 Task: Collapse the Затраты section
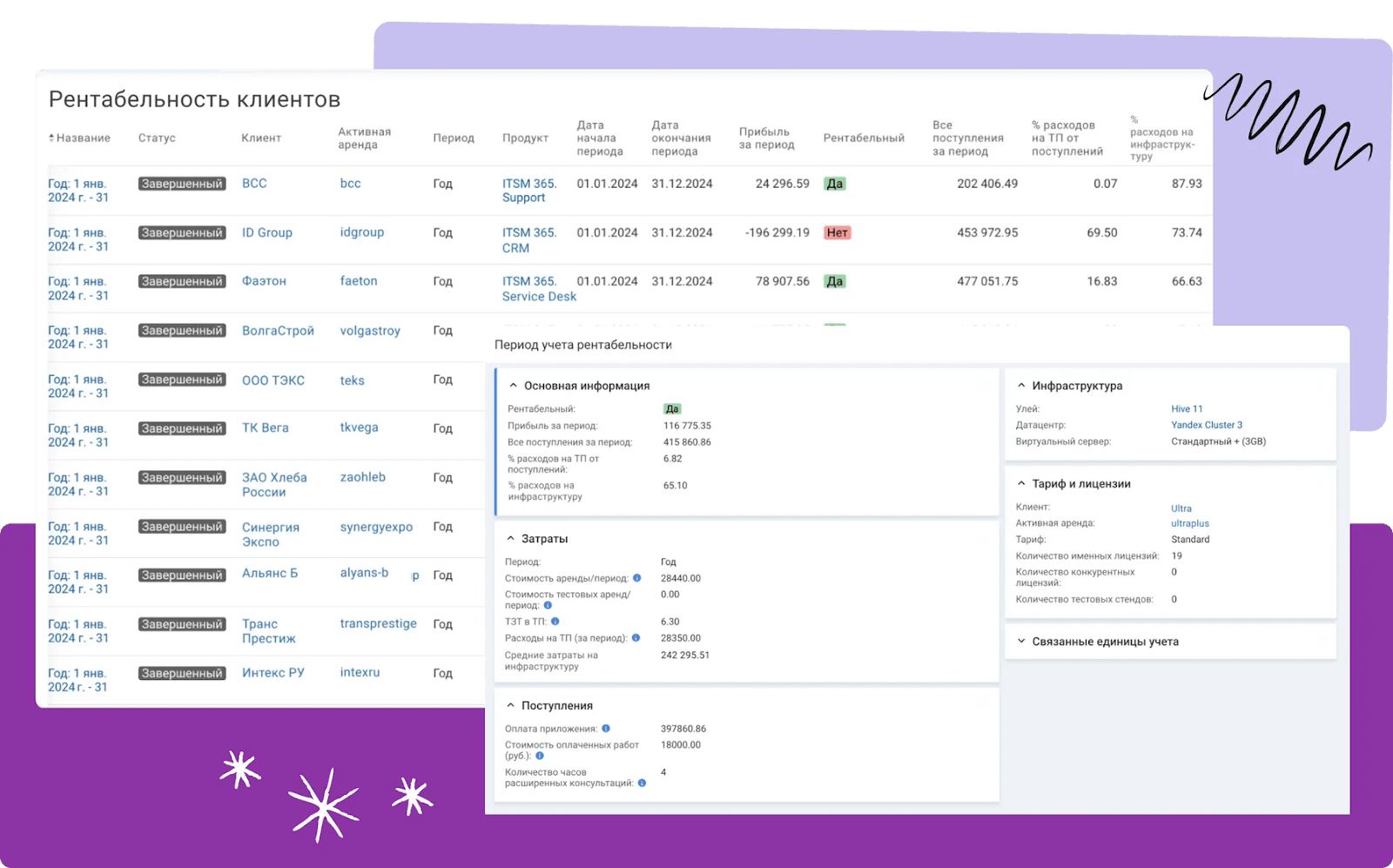pos(510,539)
